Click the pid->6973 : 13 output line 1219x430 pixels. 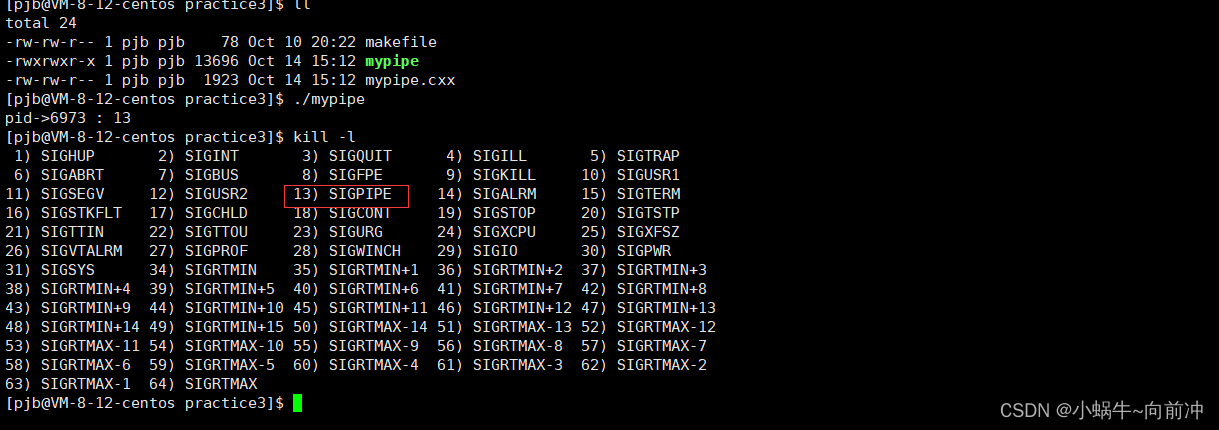[x=68, y=118]
